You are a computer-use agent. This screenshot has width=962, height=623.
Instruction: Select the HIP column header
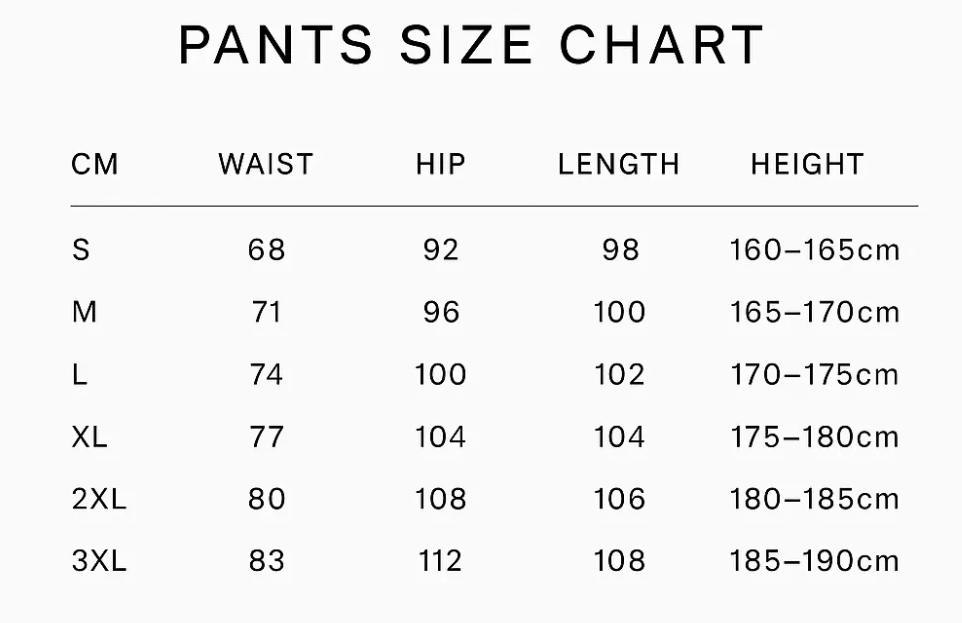[x=441, y=164]
